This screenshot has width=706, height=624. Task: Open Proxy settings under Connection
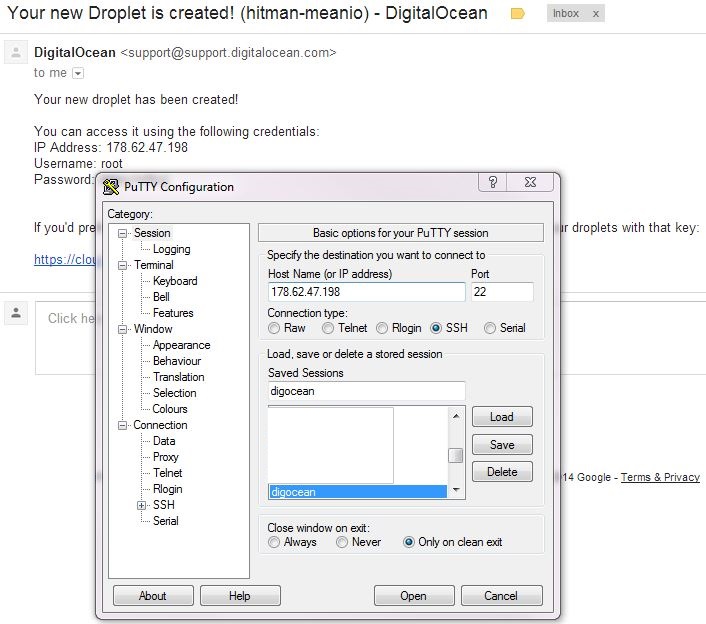(x=166, y=457)
